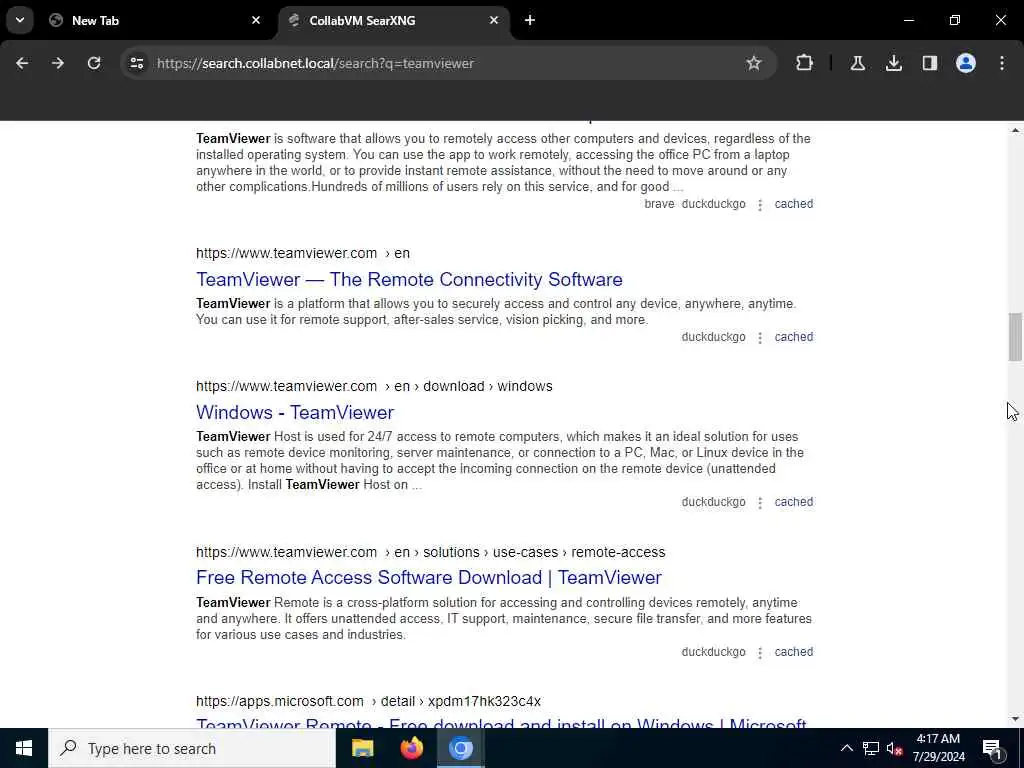Open options dots for Free Remote Access result
Viewport: 1024px width, 768px height.
(760, 652)
